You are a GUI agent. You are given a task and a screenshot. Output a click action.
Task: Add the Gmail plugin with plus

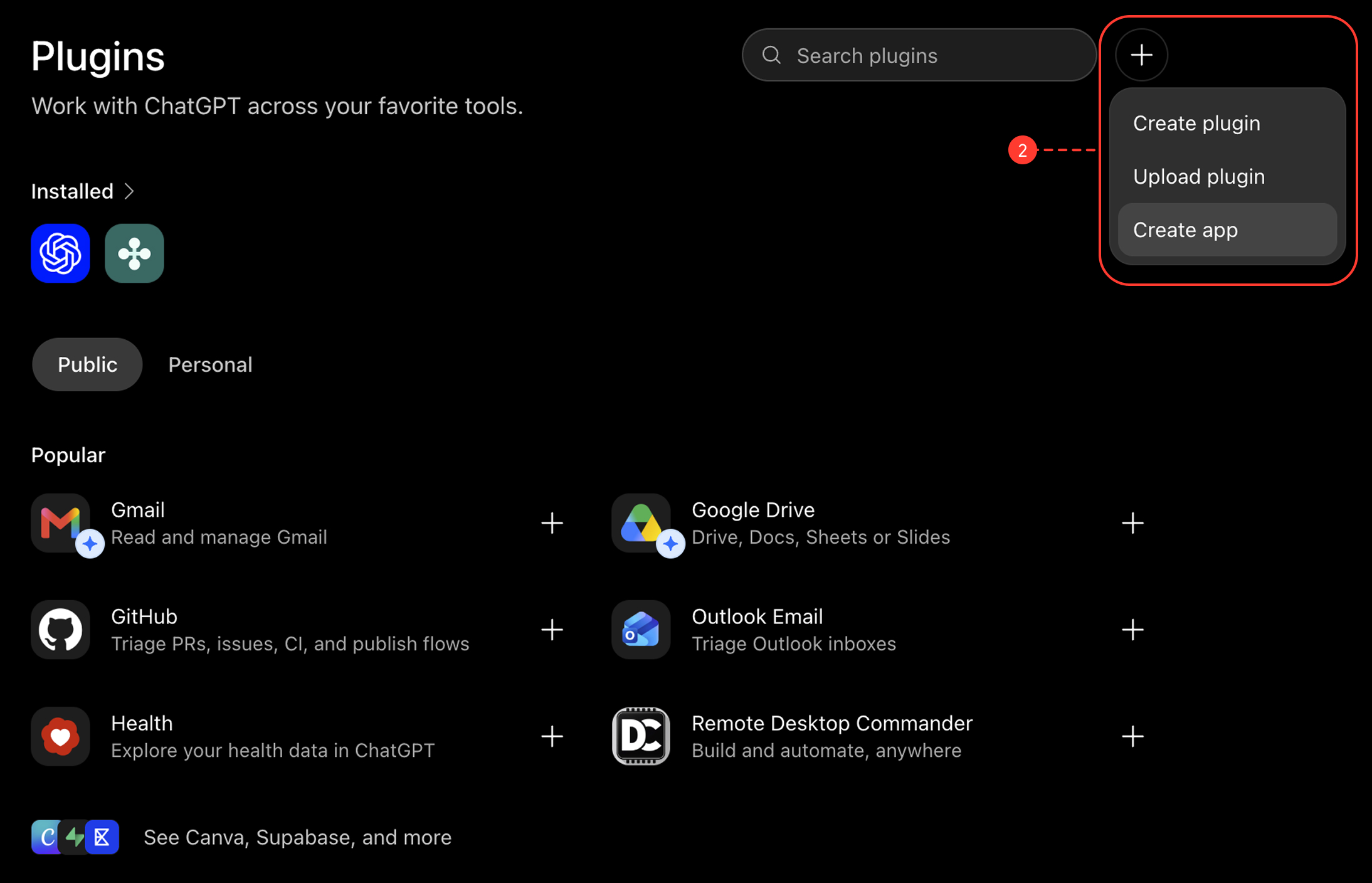click(x=552, y=523)
